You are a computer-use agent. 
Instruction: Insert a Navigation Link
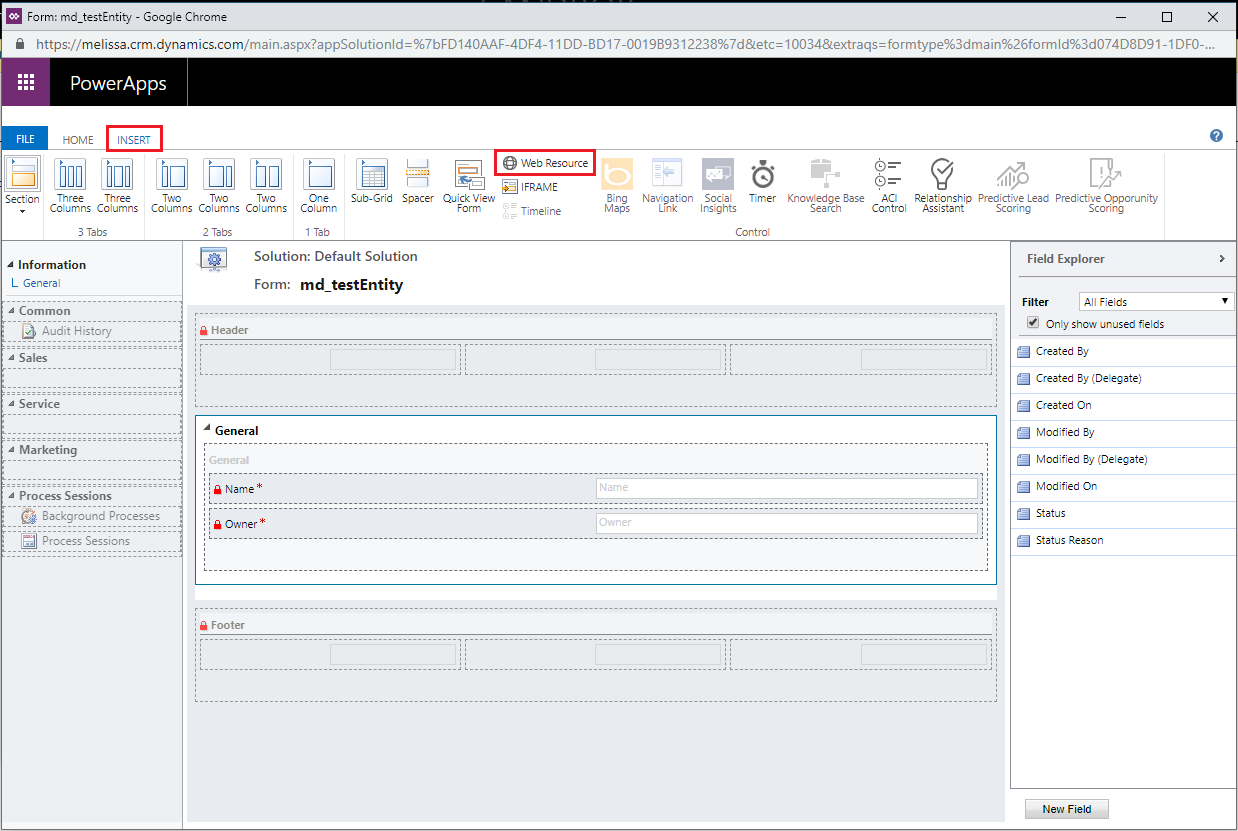pos(668,186)
